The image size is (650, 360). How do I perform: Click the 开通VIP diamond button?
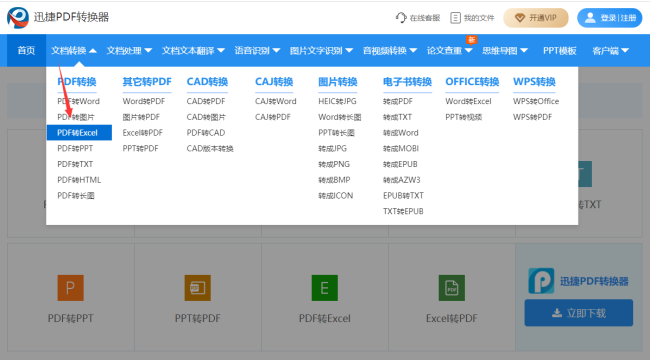[x=536, y=18]
